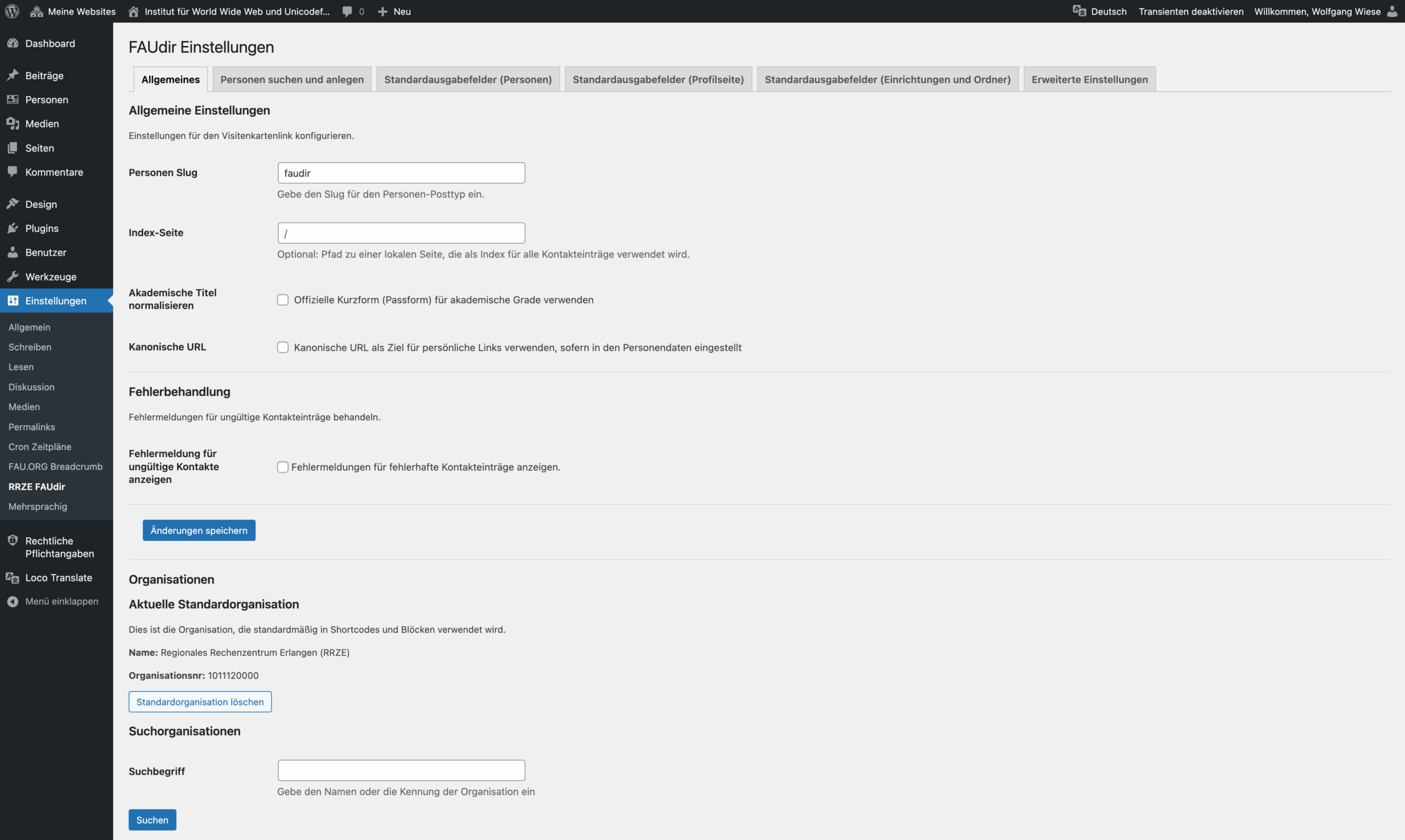The height and width of the screenshot is (840, 1405).
Task: Open the comments bubble icon
Action: click(x=347, y=12)
